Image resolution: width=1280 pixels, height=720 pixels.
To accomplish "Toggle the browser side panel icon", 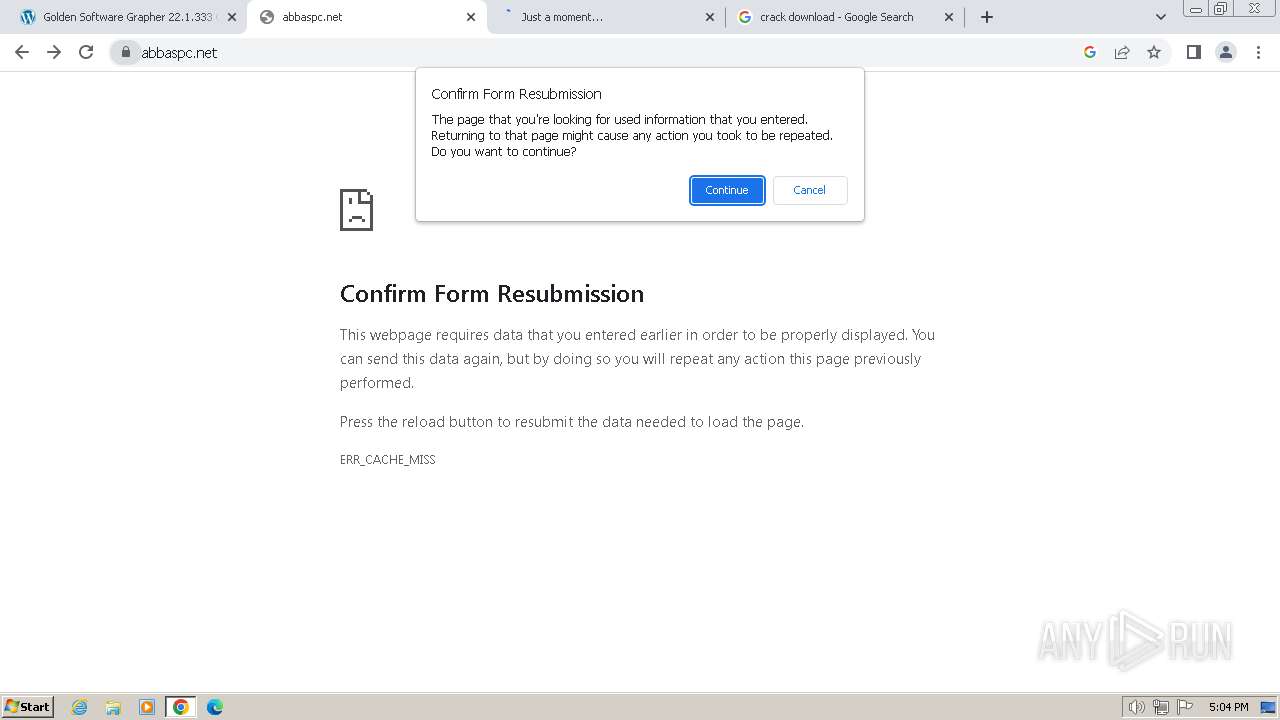I will click(1193, 52).
